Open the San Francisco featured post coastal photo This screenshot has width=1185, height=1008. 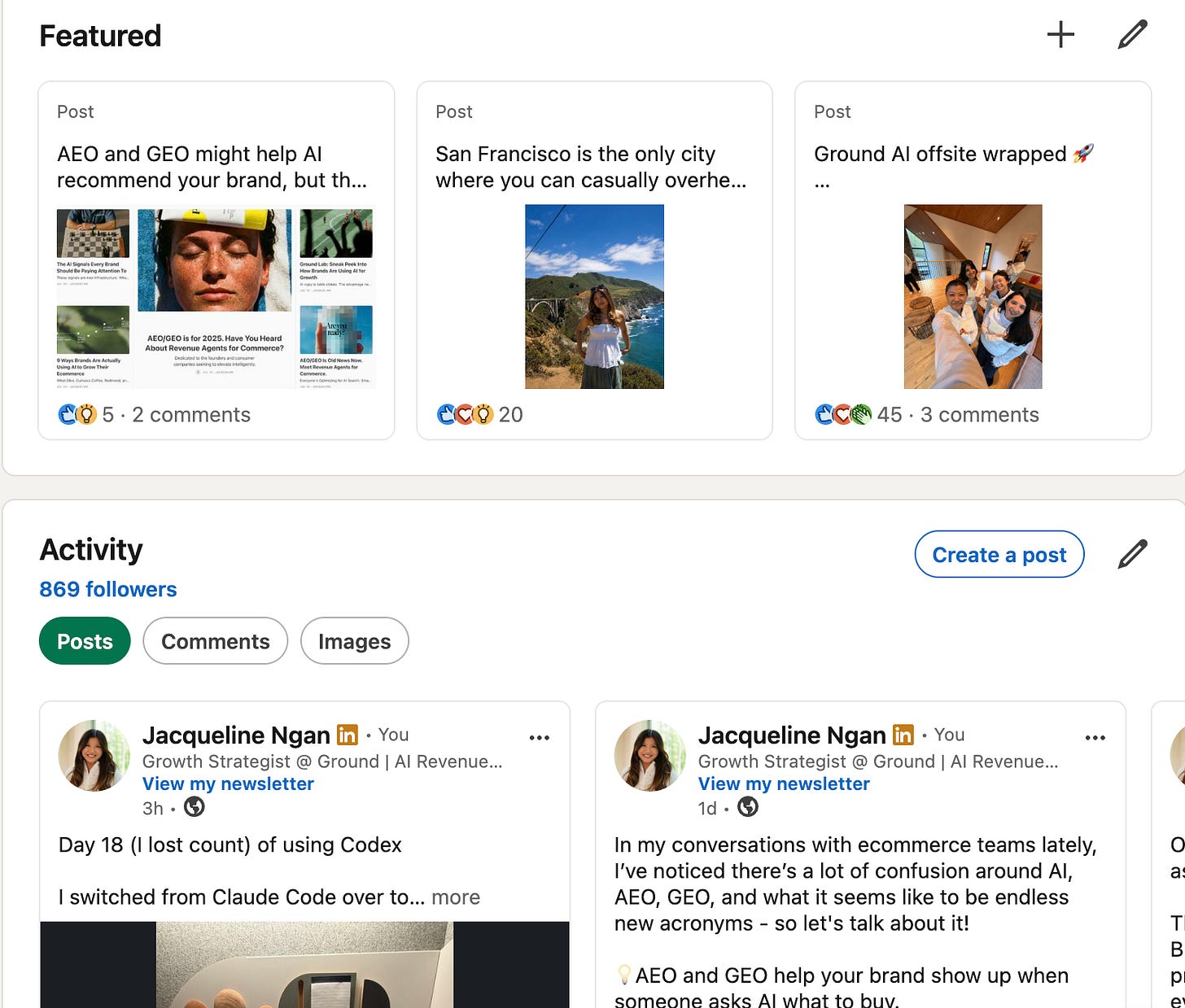595,296
